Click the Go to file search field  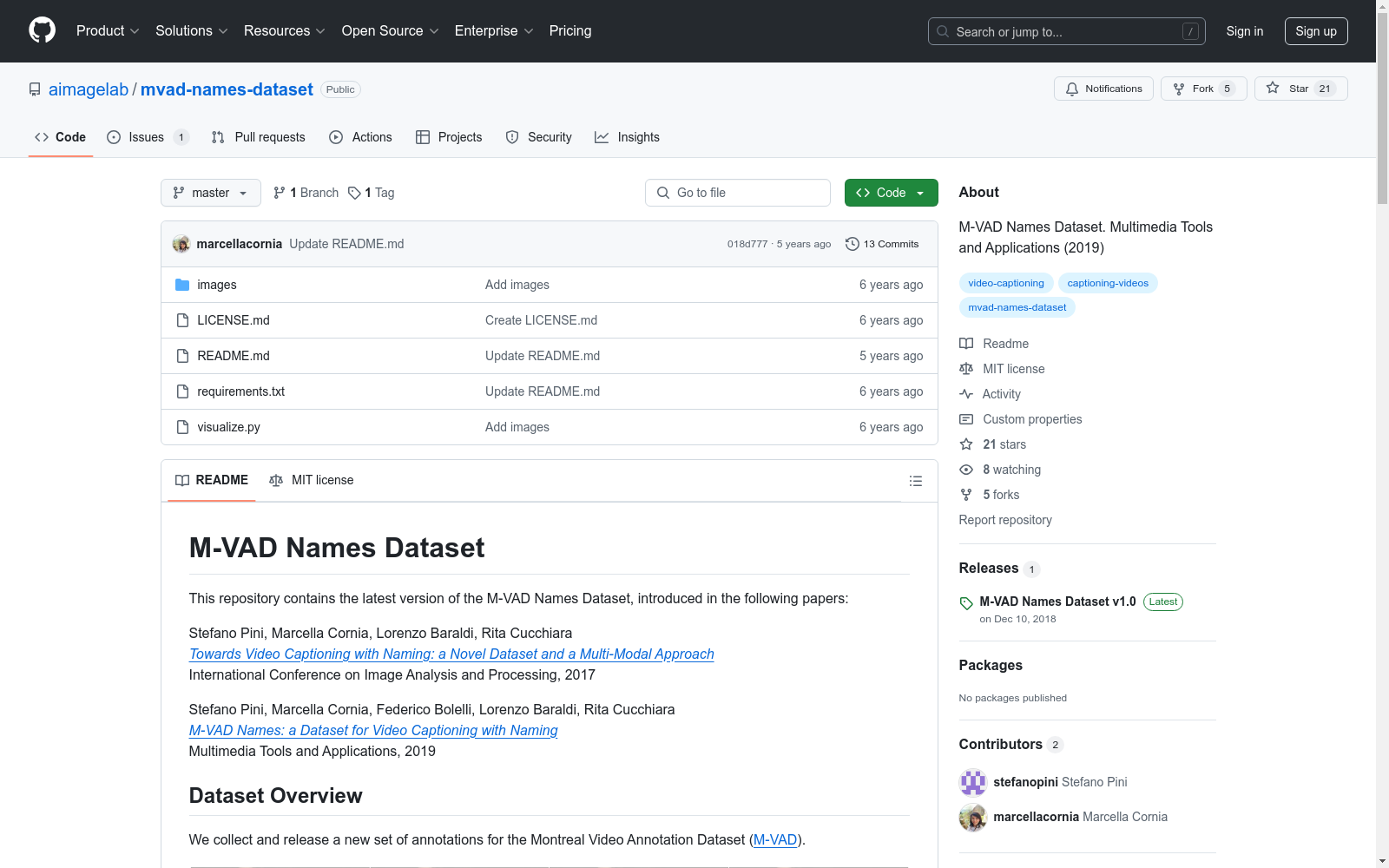(738, 193)
